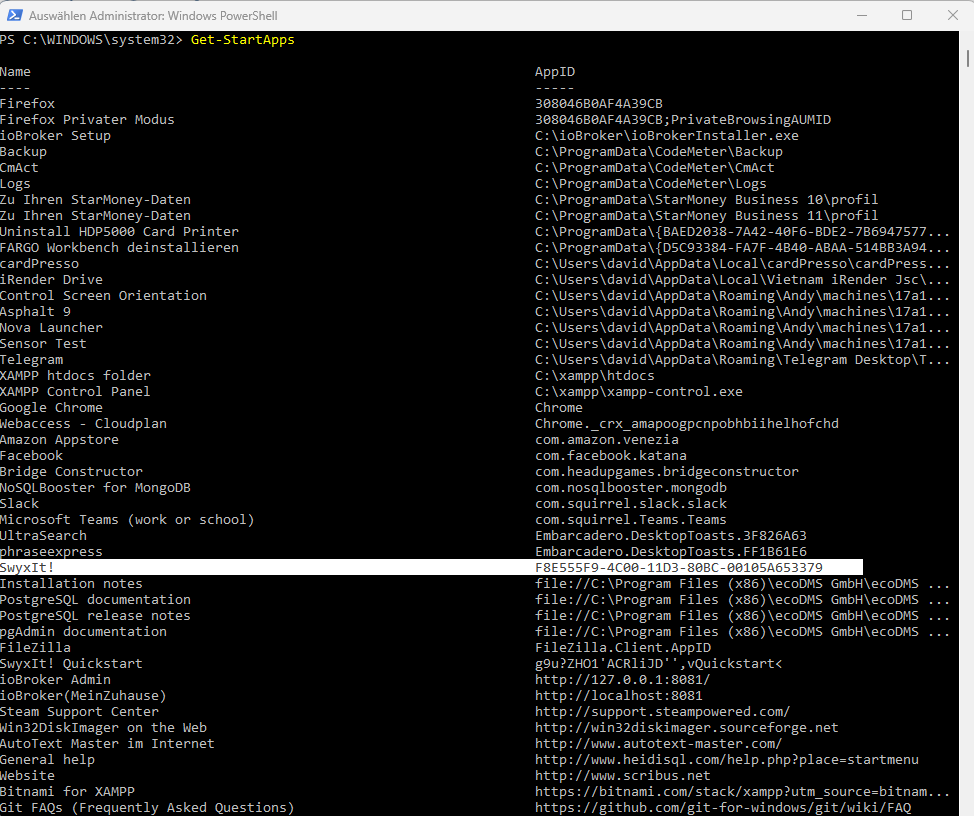
Task: Minimize the PowerShell window
Action: tap(862, 15)
